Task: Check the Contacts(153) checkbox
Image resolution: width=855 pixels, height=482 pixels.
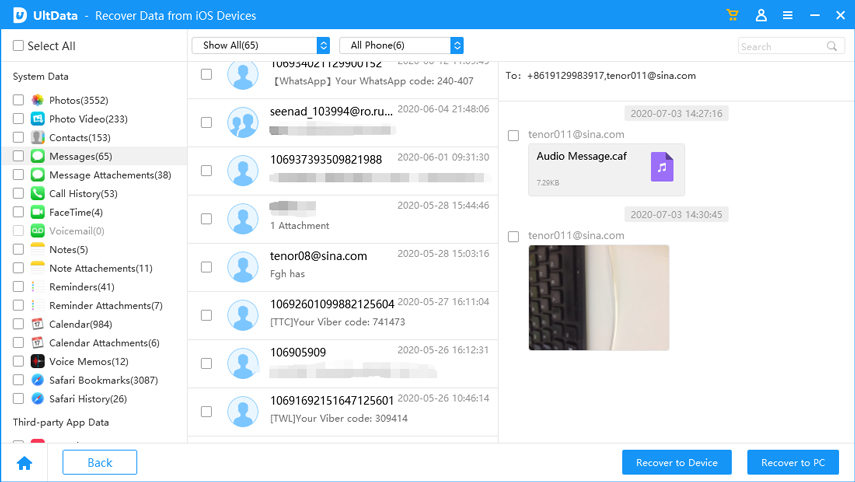Action: [x=18, y=138]
